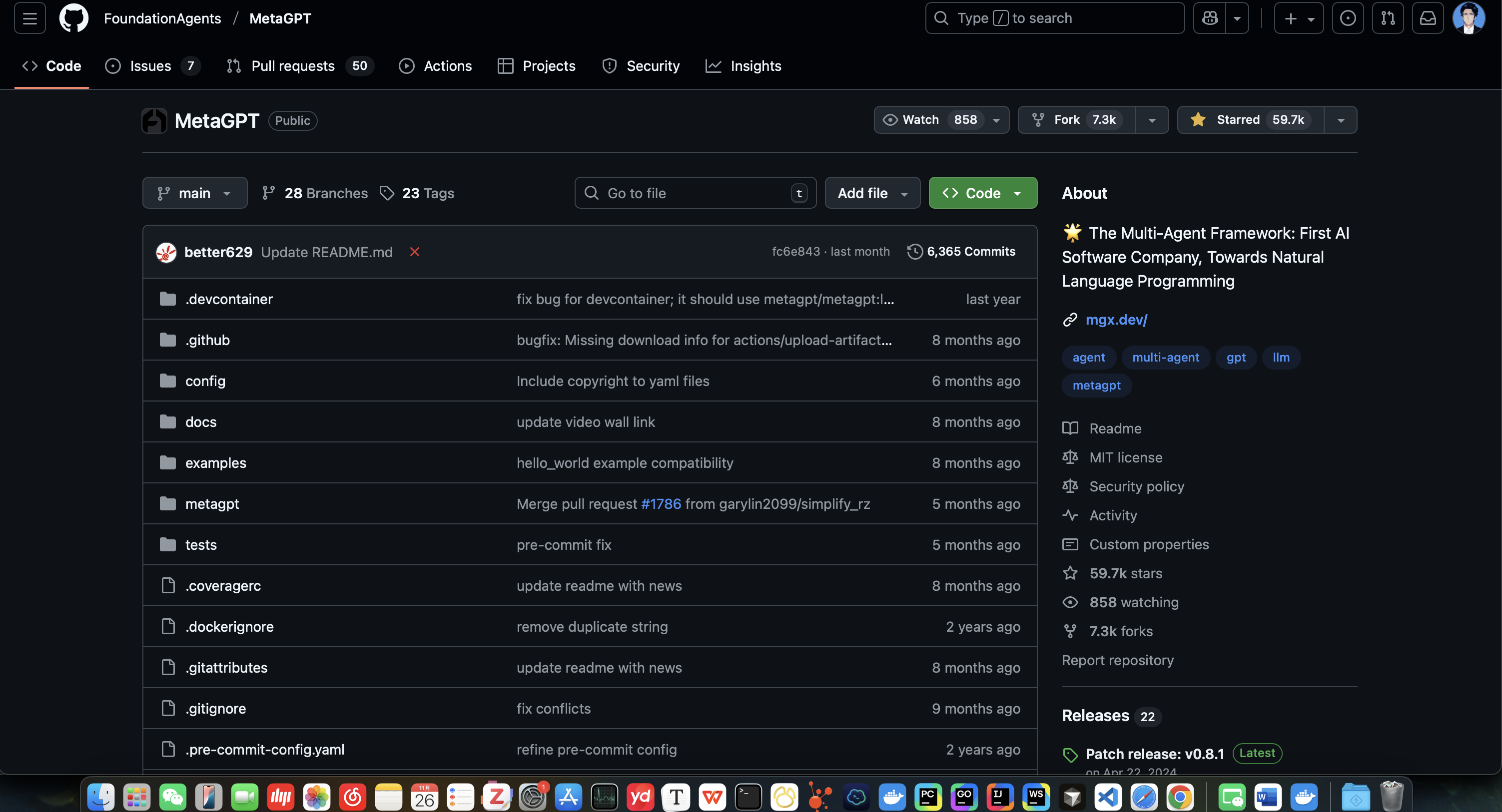This screenshot has height=812, width=1502.
Task: Open the Copilot chat icon
Action: pyautogui.click(x=1210, y=18)
